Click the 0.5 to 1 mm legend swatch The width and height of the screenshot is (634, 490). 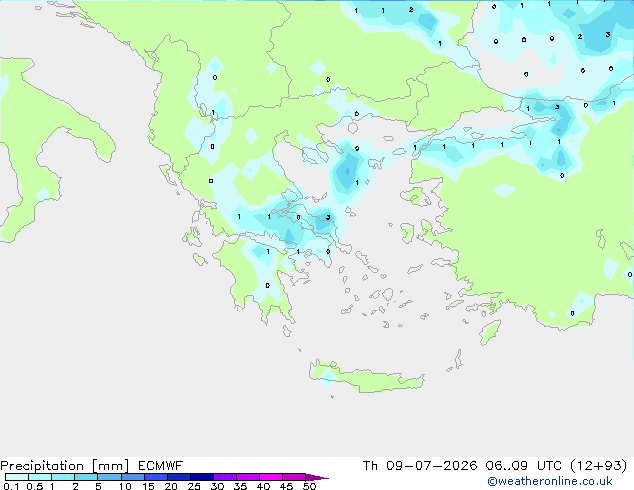pyautogui.click(x=40, y=477)
